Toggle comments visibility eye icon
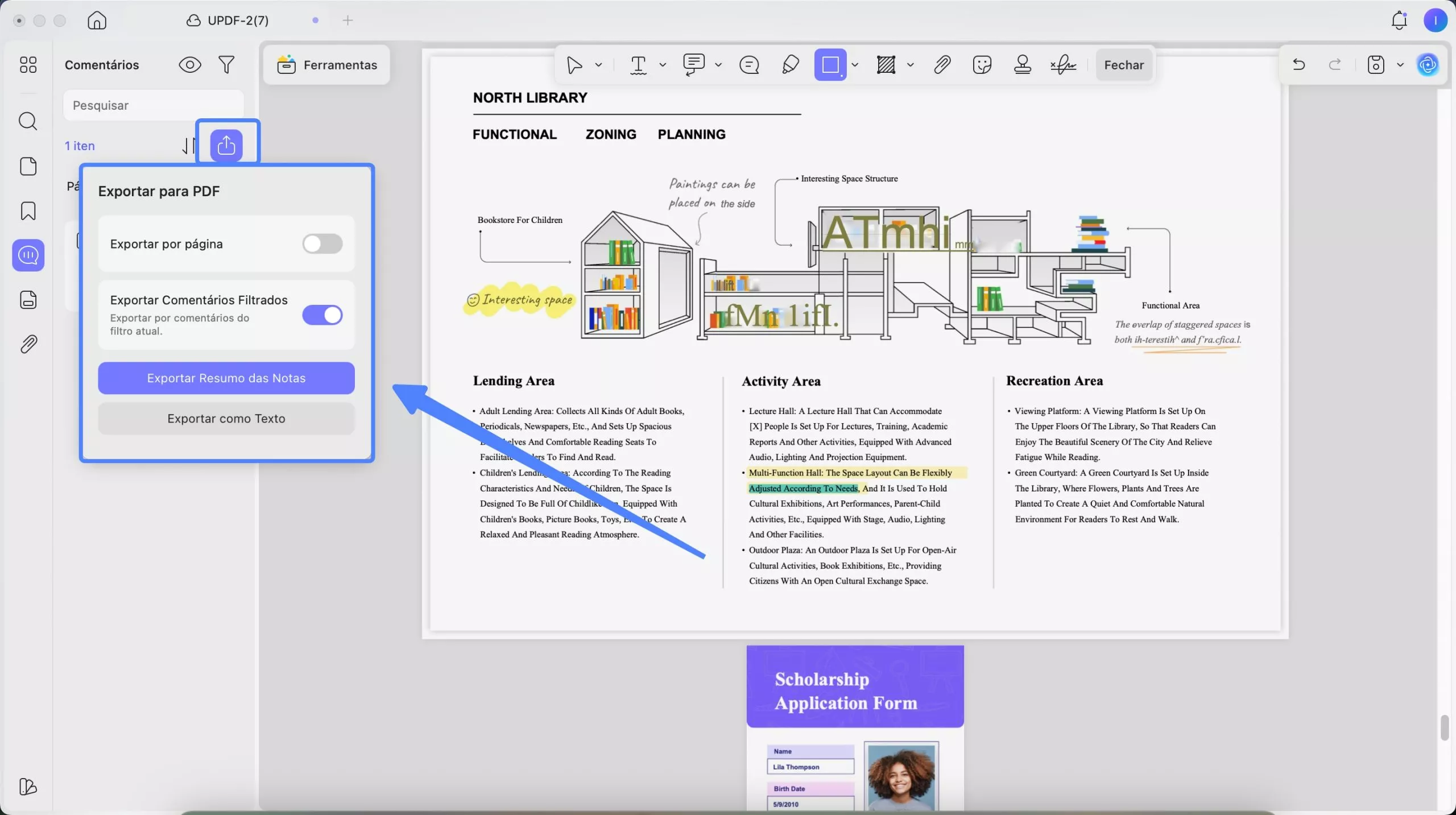Viewport: 1456px width, 815px height. tap(190, 65)
